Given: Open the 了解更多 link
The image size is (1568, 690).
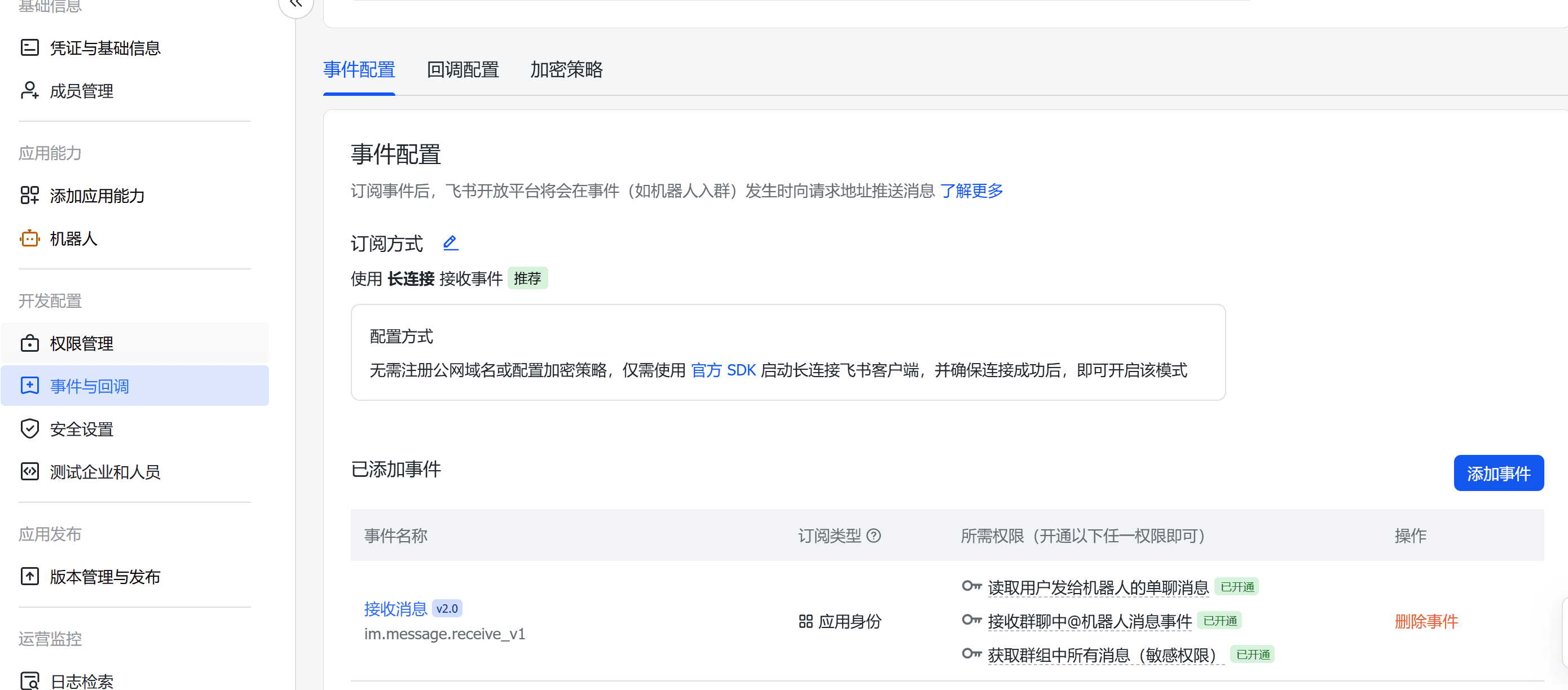Looking at the screenshot, I should [971, 191].
